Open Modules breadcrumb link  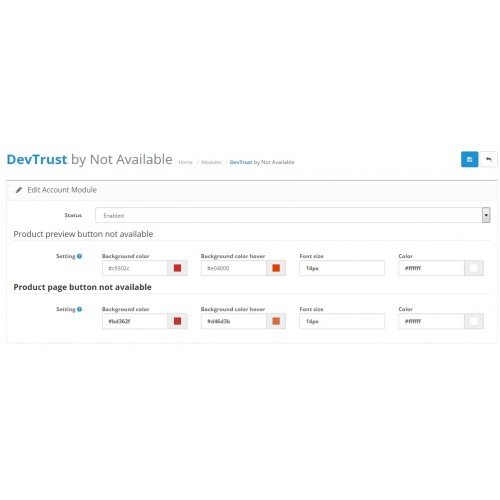[x=211, y=162]
